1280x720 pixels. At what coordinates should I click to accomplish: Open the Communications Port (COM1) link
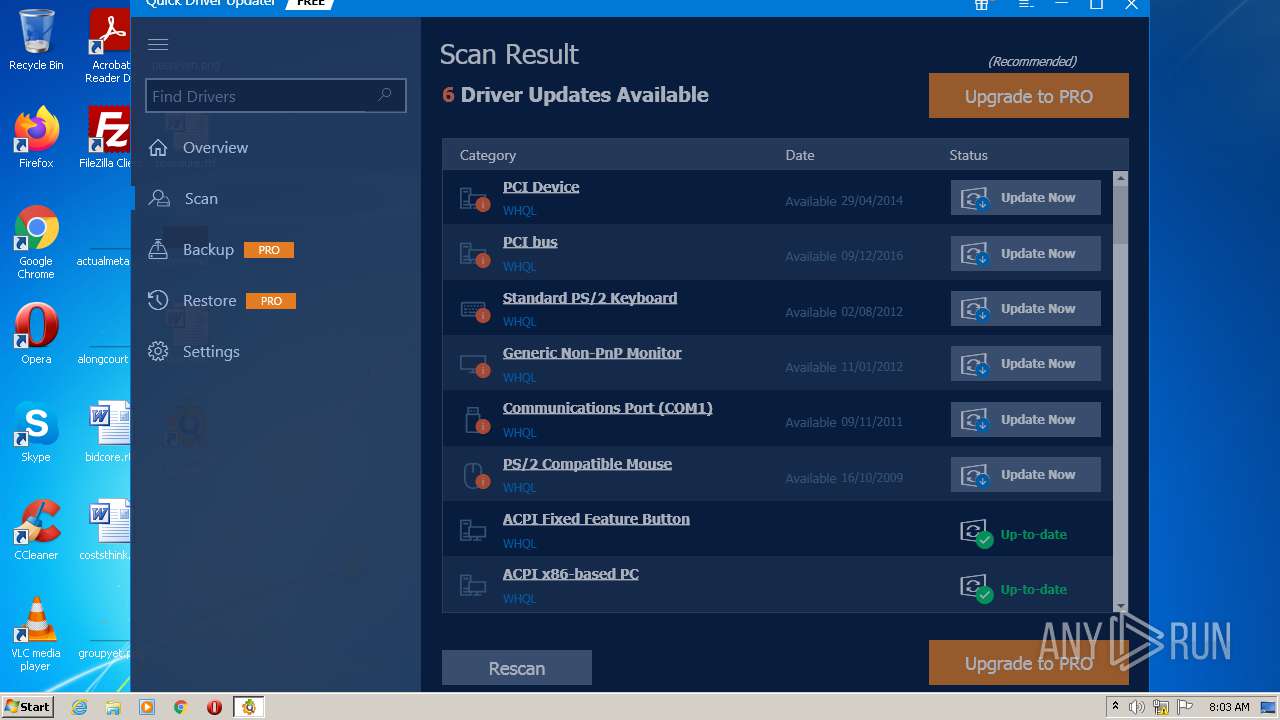click(x=608, y=408)
